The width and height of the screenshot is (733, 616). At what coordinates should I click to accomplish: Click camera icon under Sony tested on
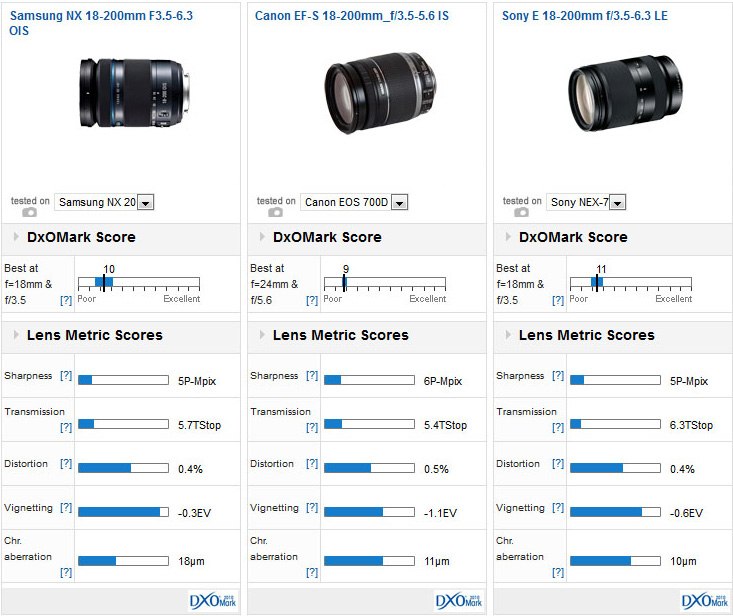point(521,213)
